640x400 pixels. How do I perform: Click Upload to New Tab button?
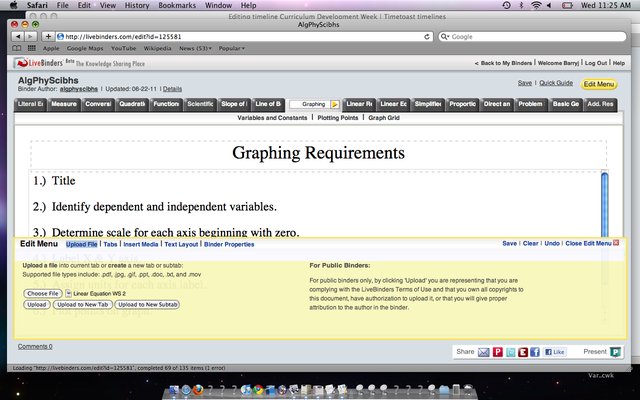(x=82, y=304)
